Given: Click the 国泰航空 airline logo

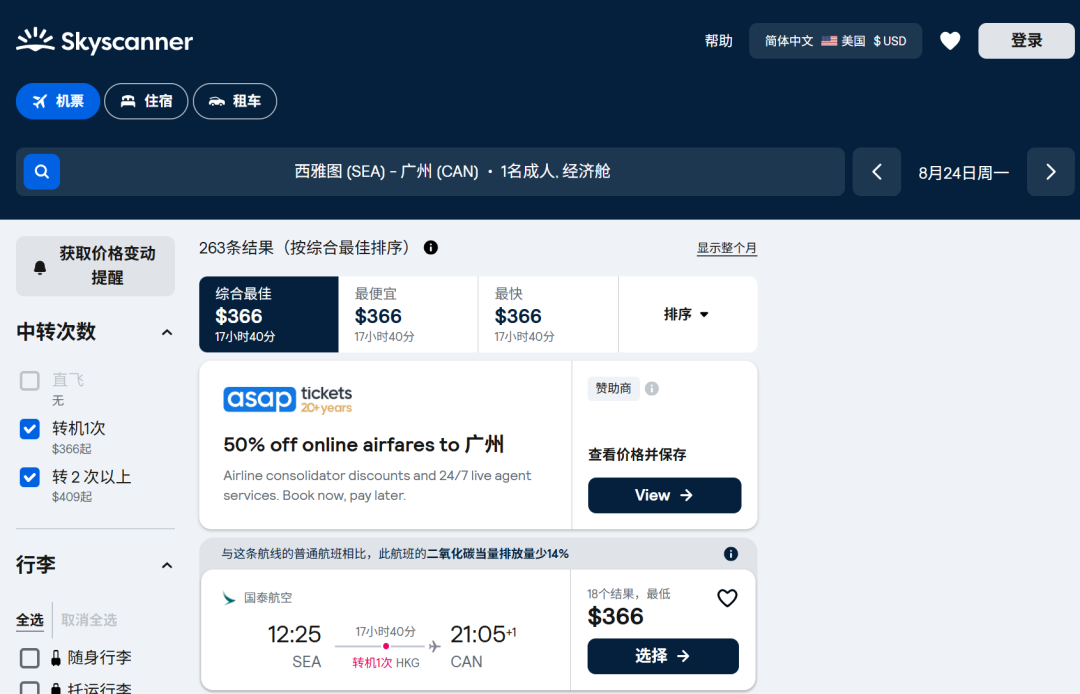Looking at the screenshot, I should coord(229,598).
